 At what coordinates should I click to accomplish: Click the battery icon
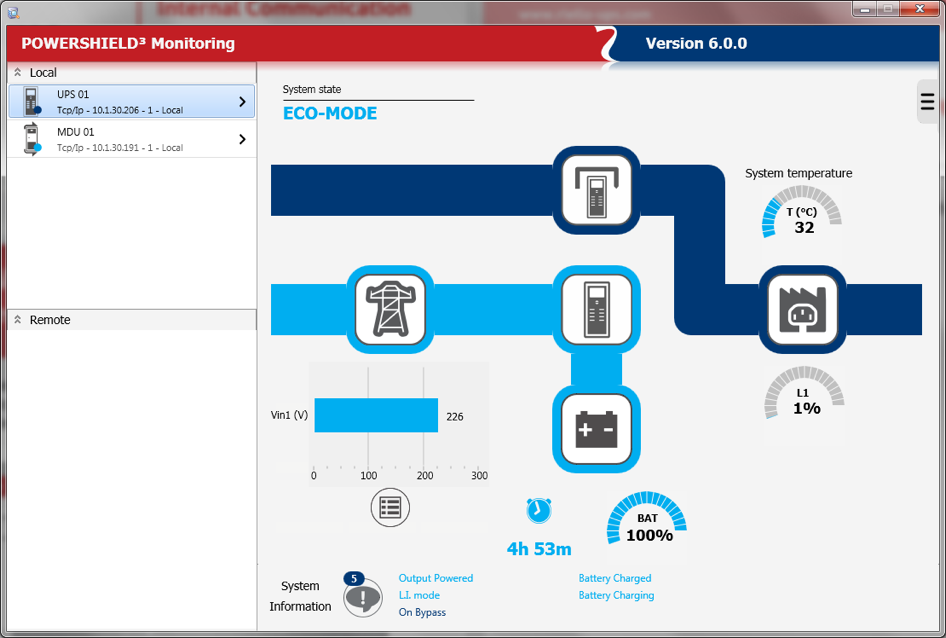click(x=596, y=429)
